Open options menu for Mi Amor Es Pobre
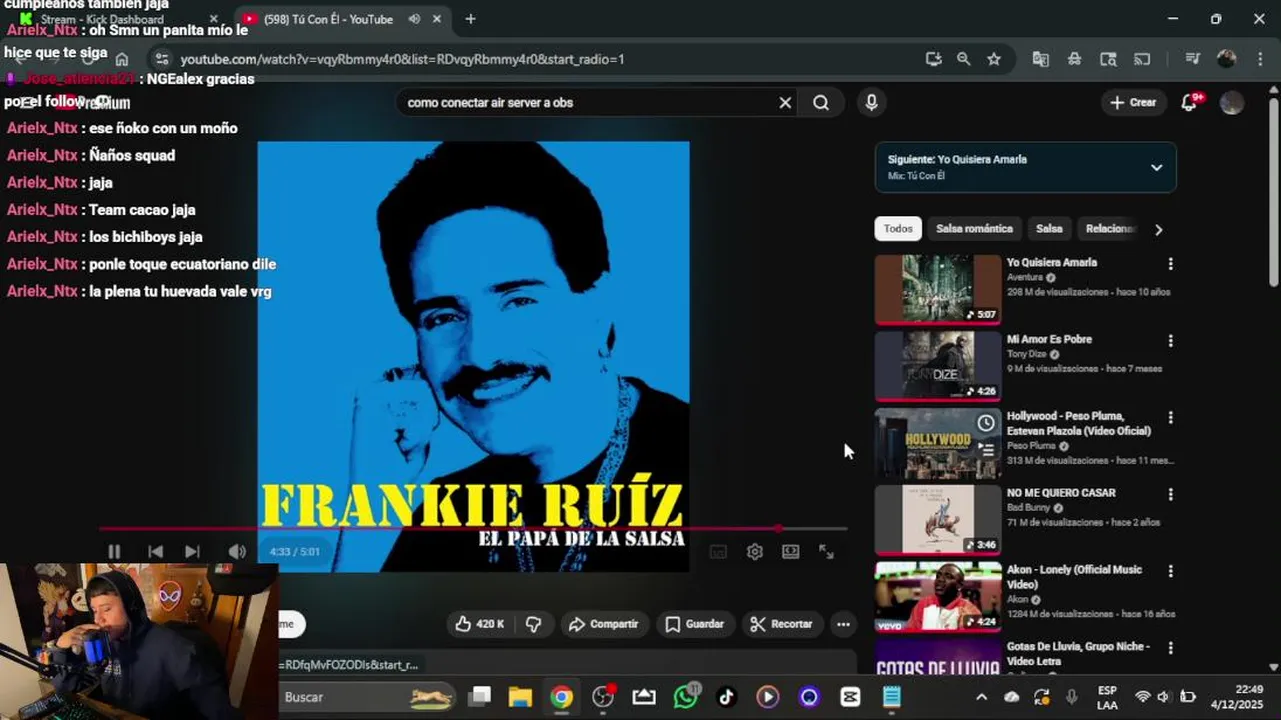 click(x=1170, y=341)
